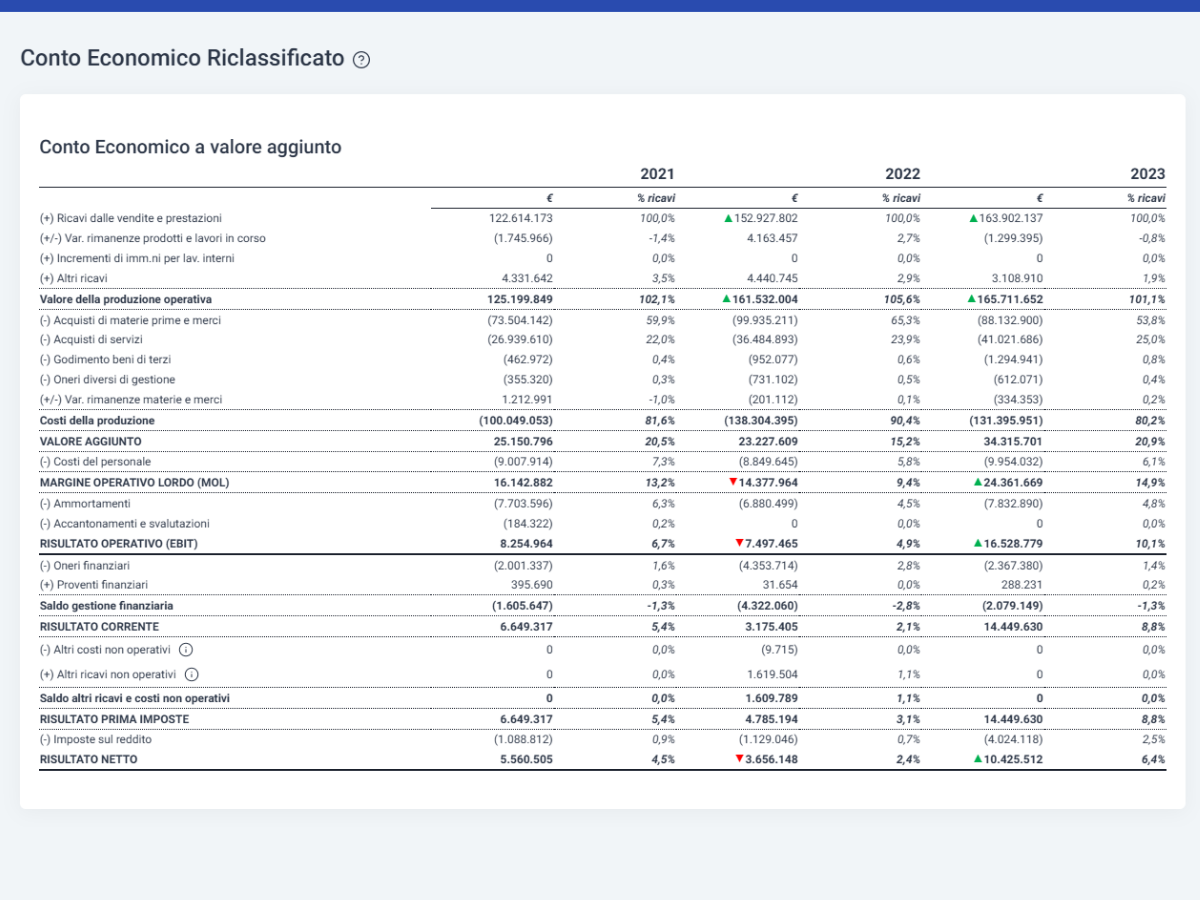Click the 90,4% cost percentage for 2022
The width and height of the screenshot is (1200, 900).
point(906,420)
